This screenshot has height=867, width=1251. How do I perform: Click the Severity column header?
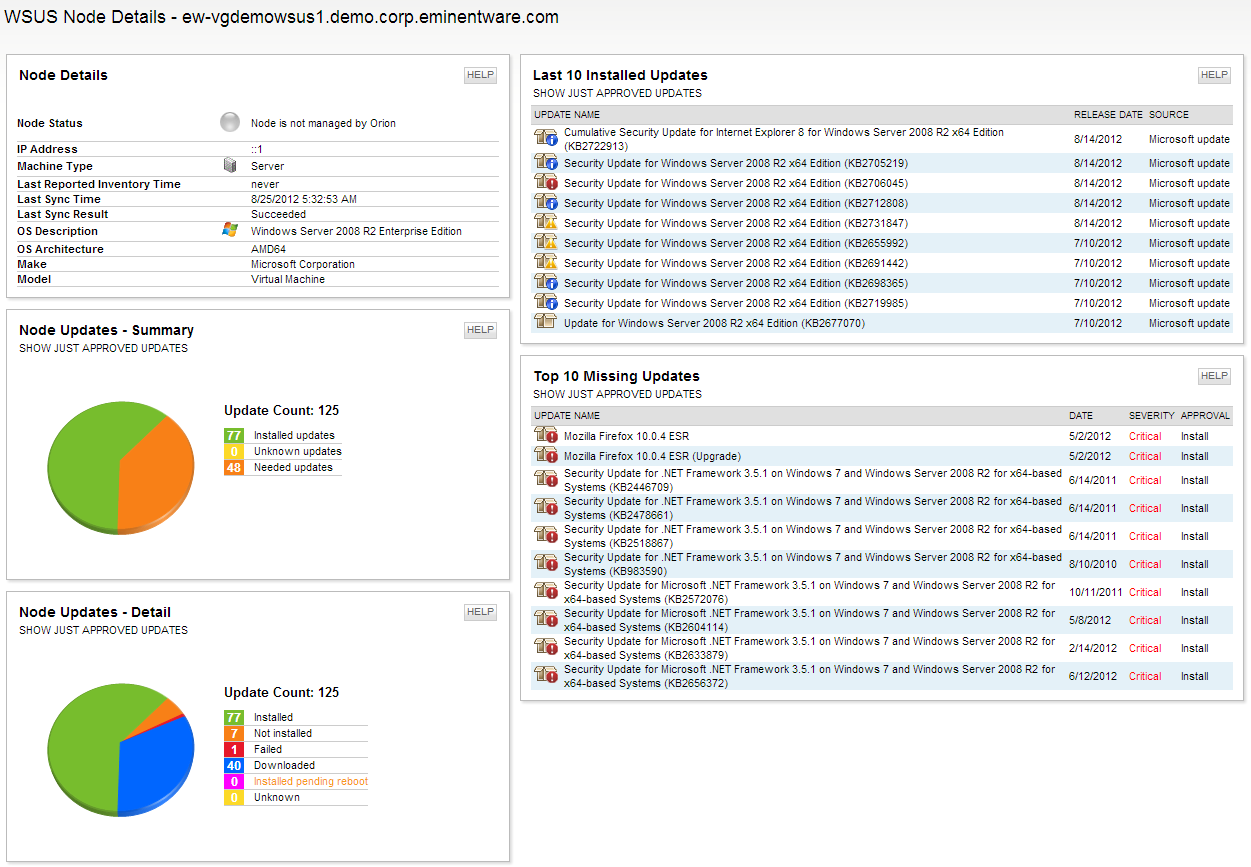(1151, 416)
